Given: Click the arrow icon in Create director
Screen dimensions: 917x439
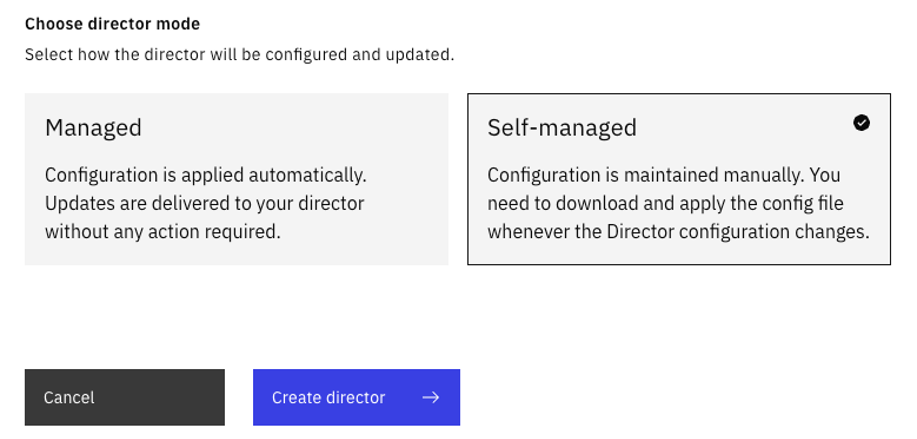Looking at the screenshot, I should (431, 397).
